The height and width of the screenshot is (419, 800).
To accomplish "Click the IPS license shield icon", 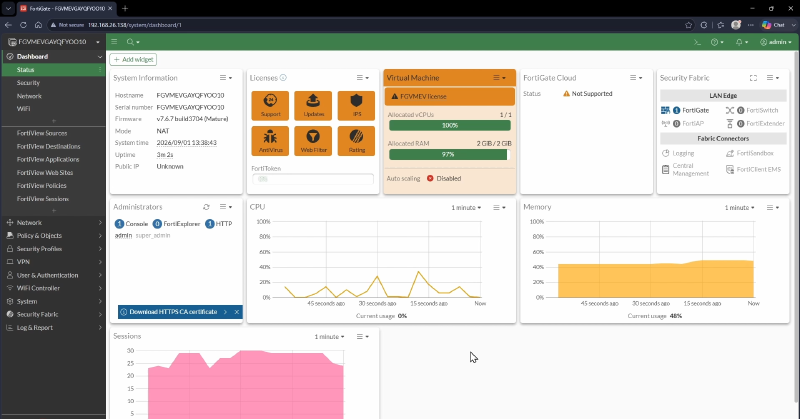I will (356, 106).
